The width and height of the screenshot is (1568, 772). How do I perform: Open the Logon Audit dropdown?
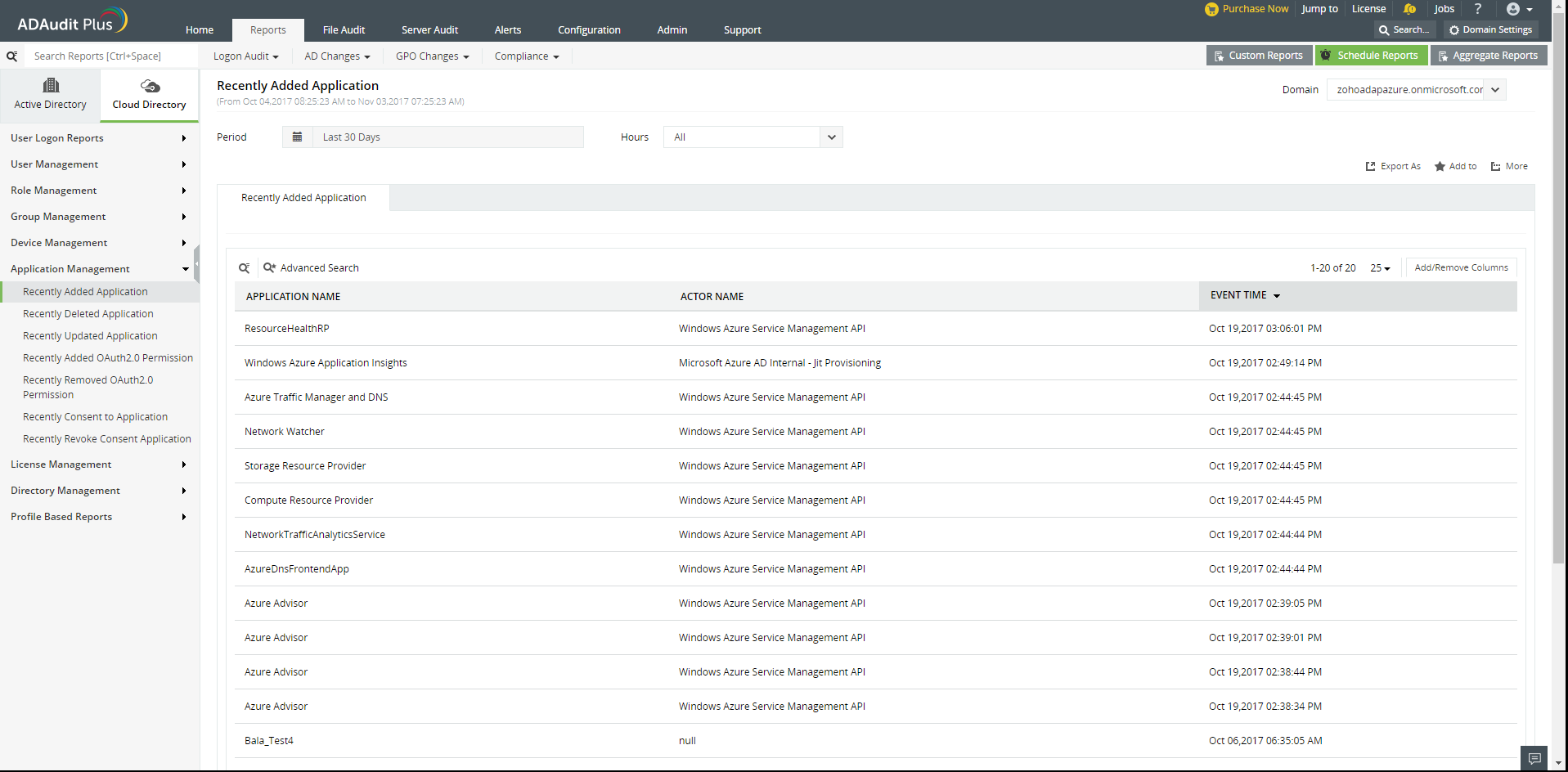click(x=246, y=56)
